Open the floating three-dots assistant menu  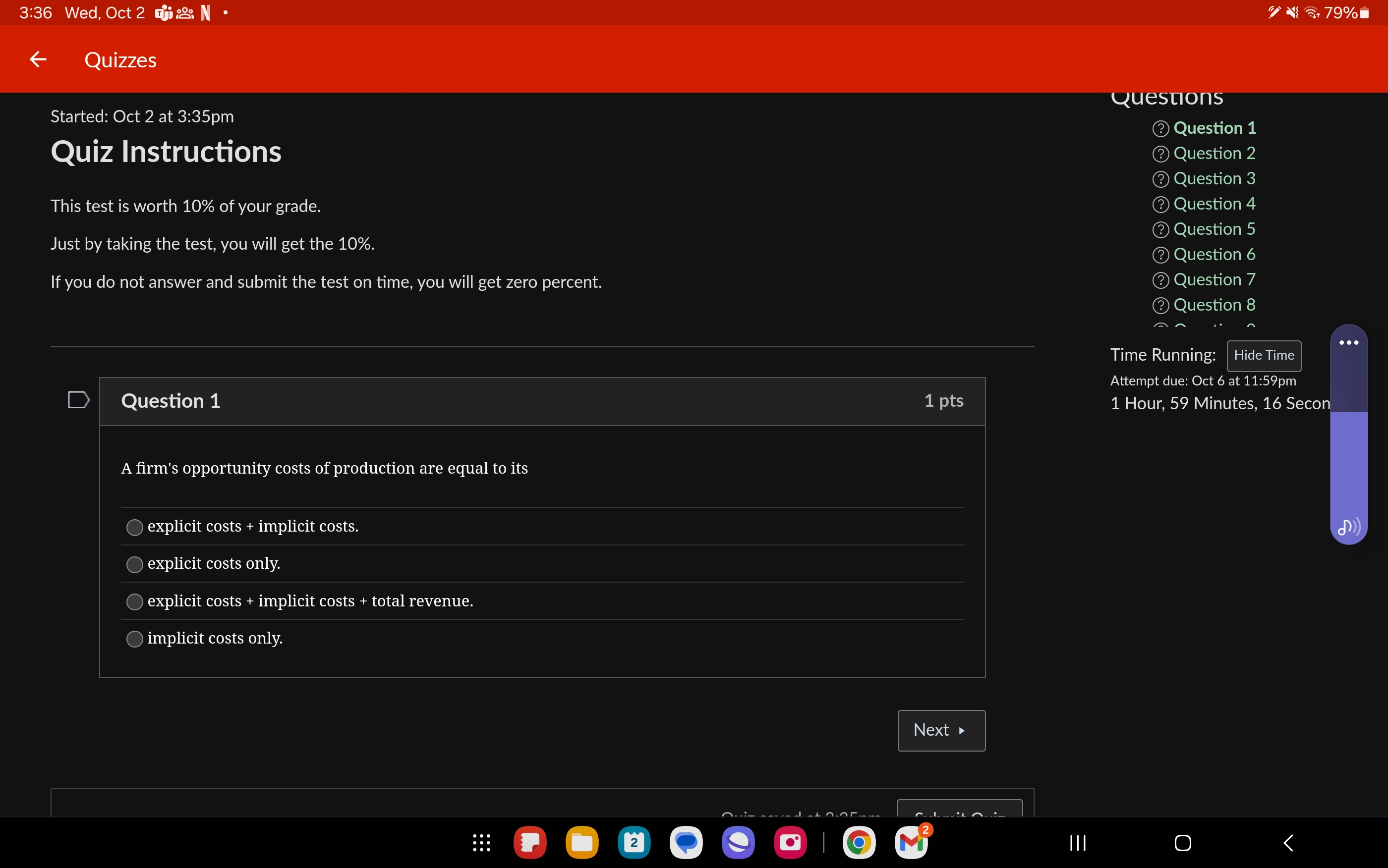pos(1348,343)
